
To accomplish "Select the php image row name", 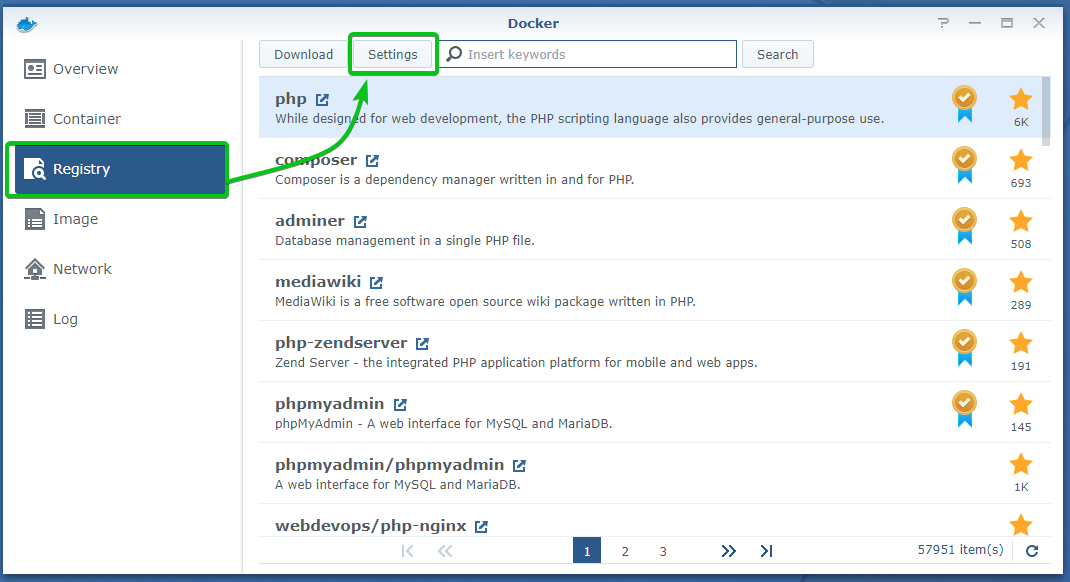I will [291, 100].
